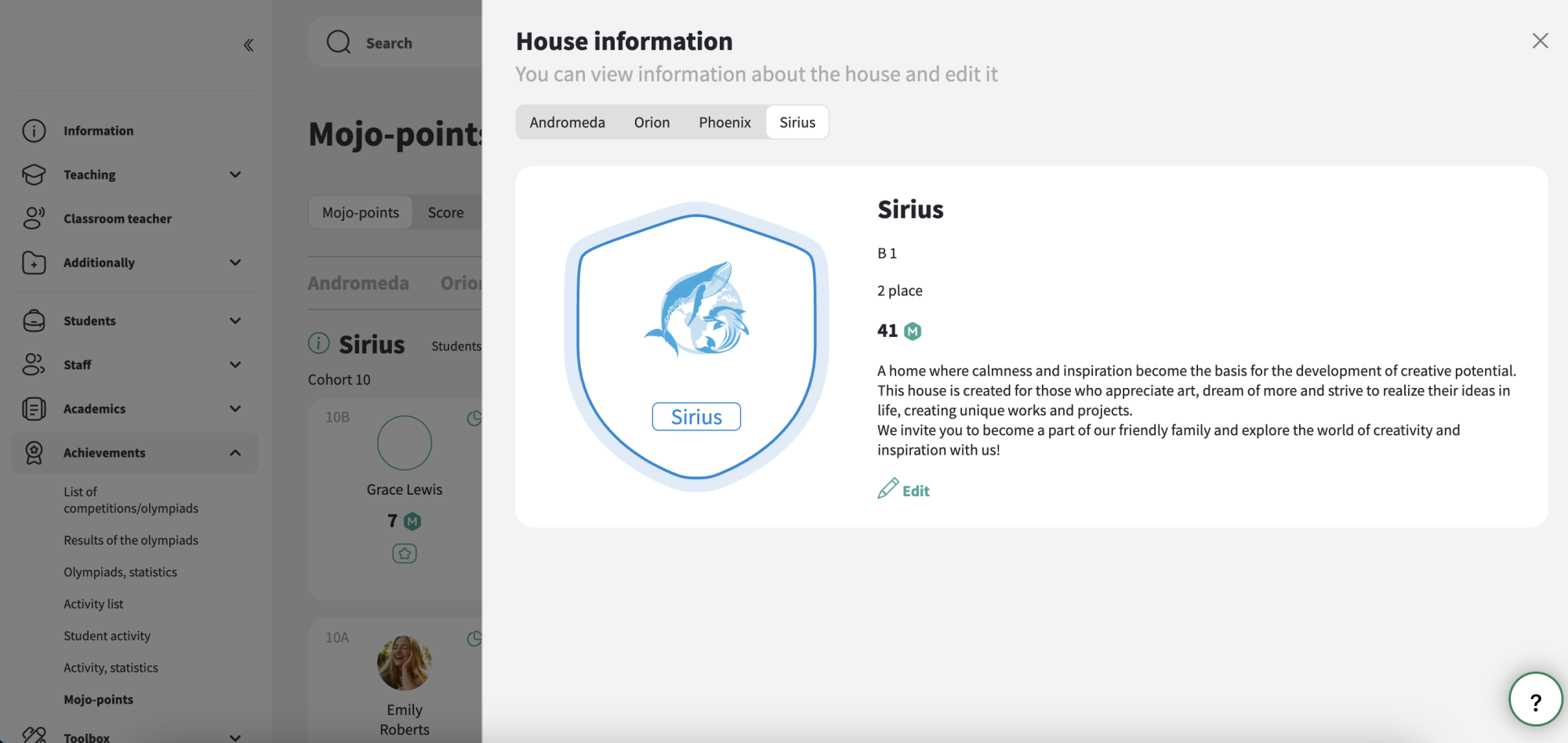Click the Teaching graduation cap icon
This screenshot has height=743, width=1568.
(34, 175)
